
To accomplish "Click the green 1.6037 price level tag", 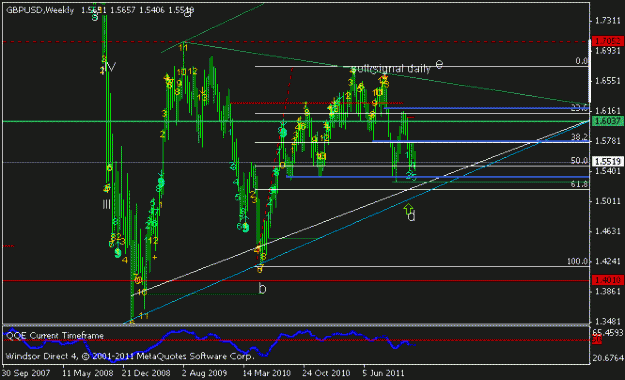I will click(607, 120).
